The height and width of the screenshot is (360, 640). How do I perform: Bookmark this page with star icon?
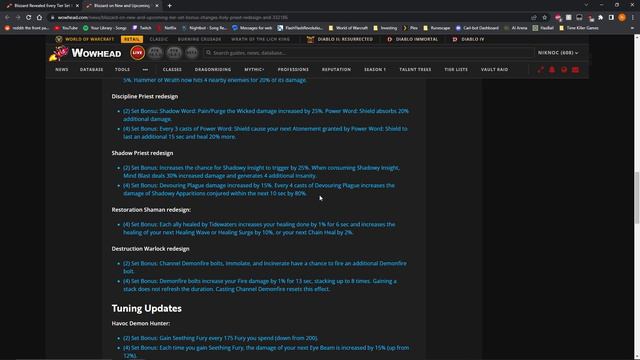(544, 18)
